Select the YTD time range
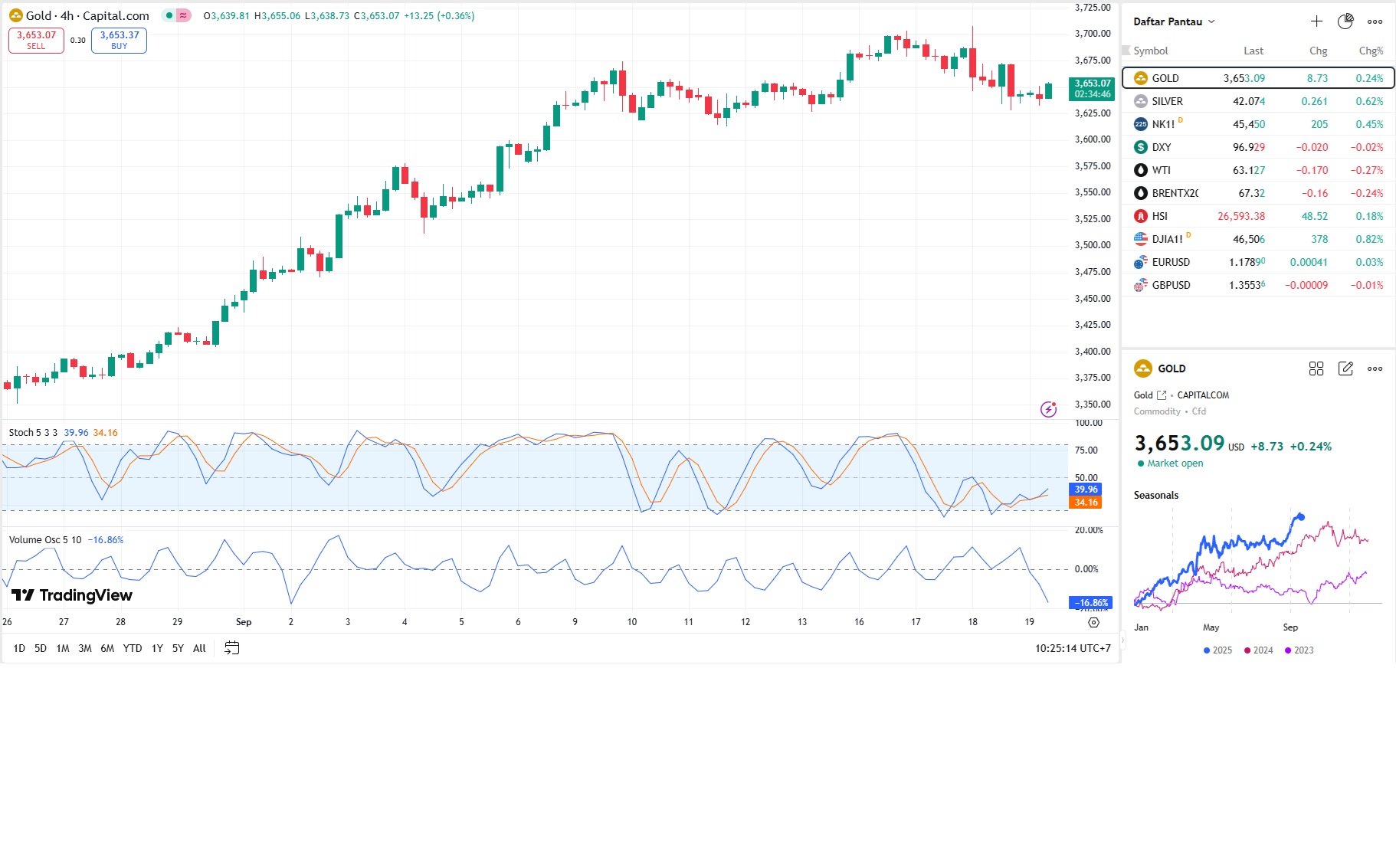The width and height of the screenshot is (1396, 868). [133, 648]
